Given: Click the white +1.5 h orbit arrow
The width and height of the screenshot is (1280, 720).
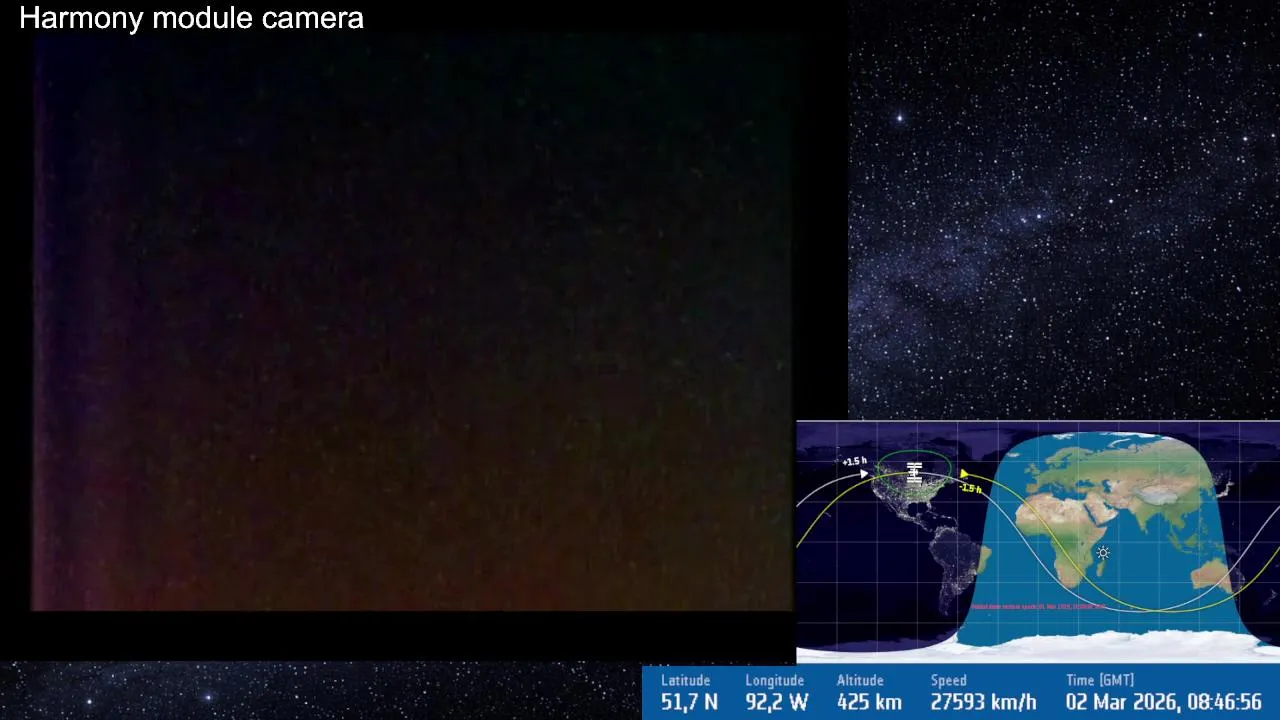Looking at the screenshot, I should click(x=865, y=474).
